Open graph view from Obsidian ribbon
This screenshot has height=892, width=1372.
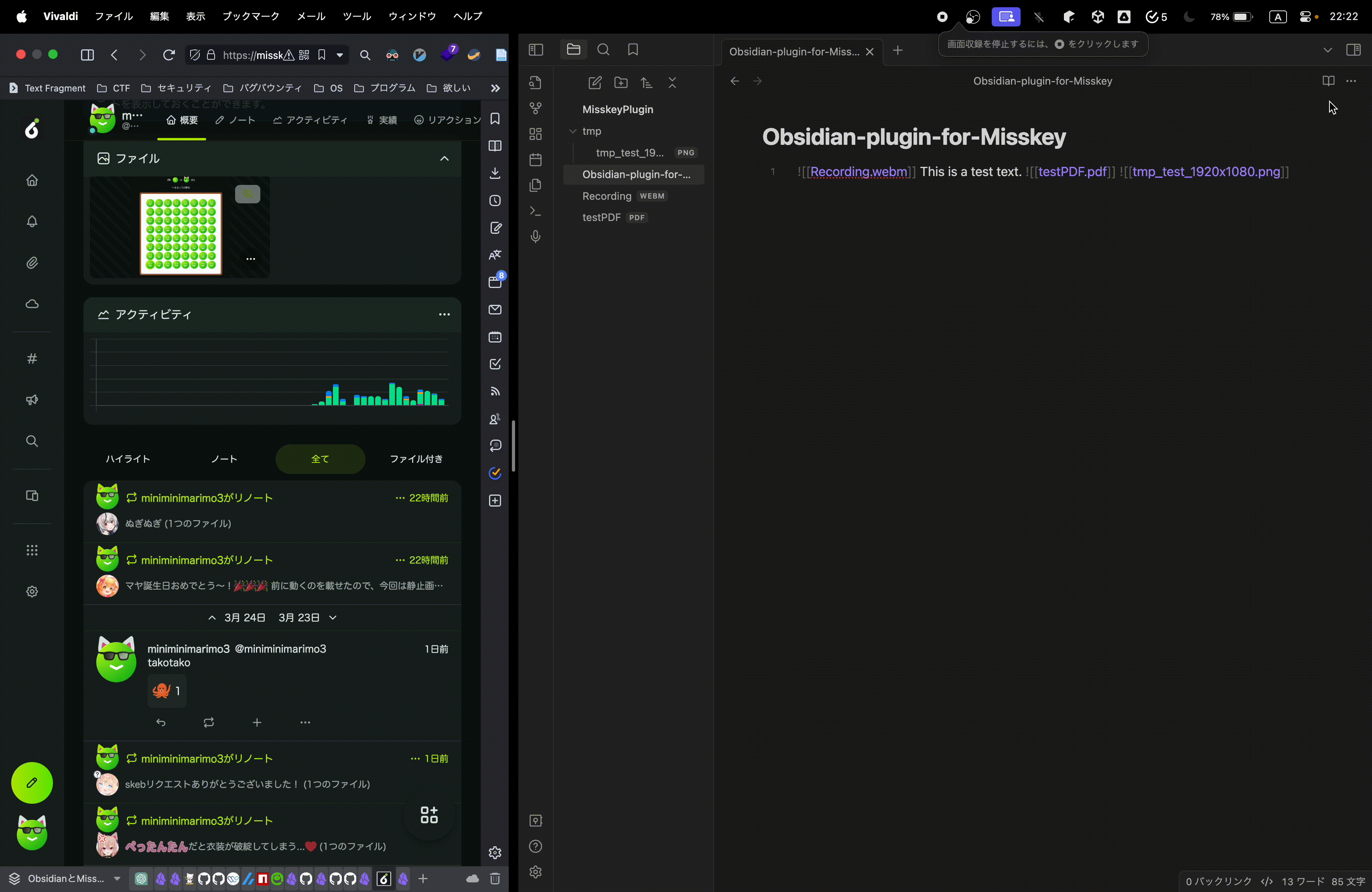tap(536, 108)
